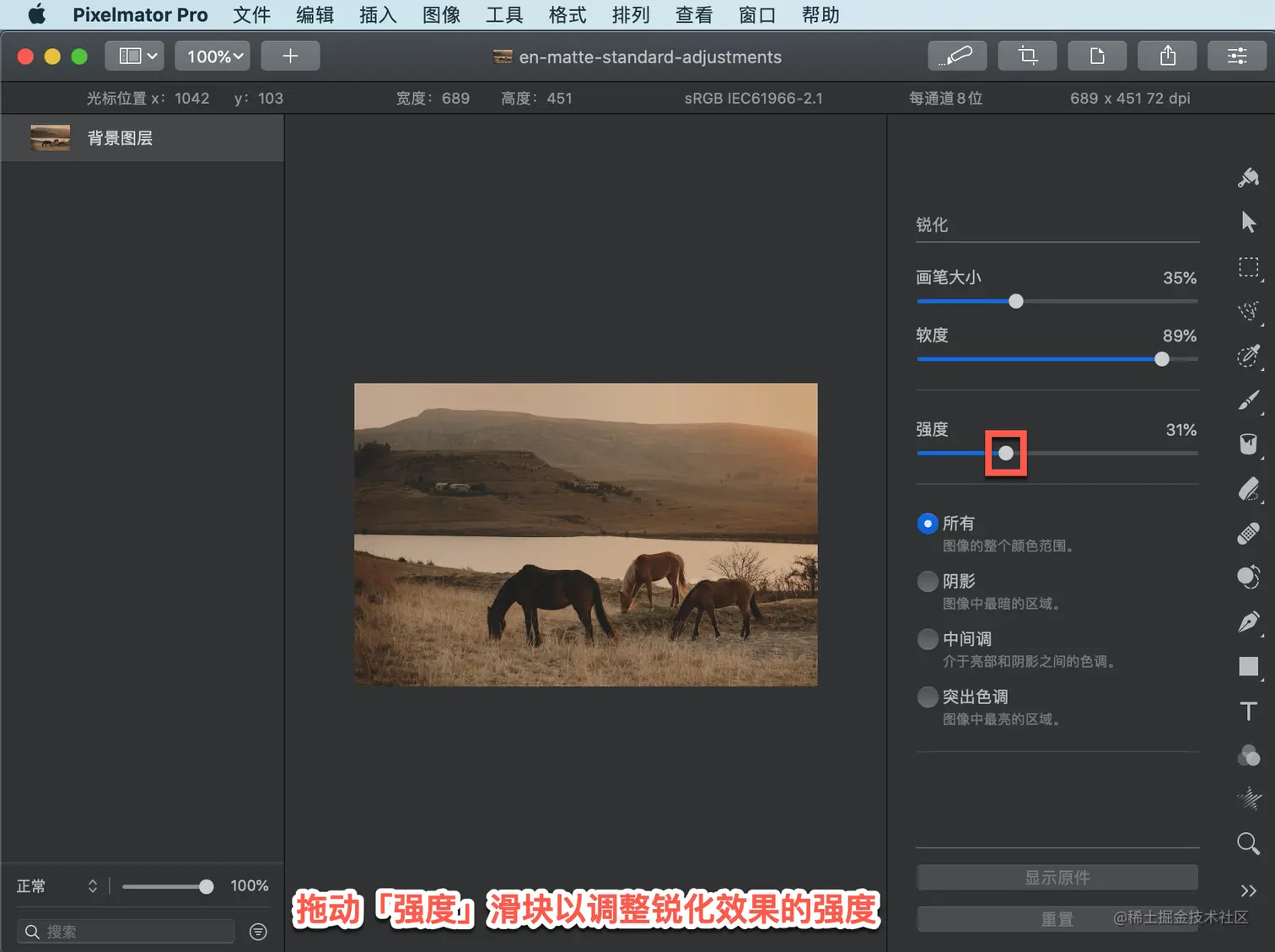
Task: Open the 100% zoom level dropdown
Action: click(212, 56)
